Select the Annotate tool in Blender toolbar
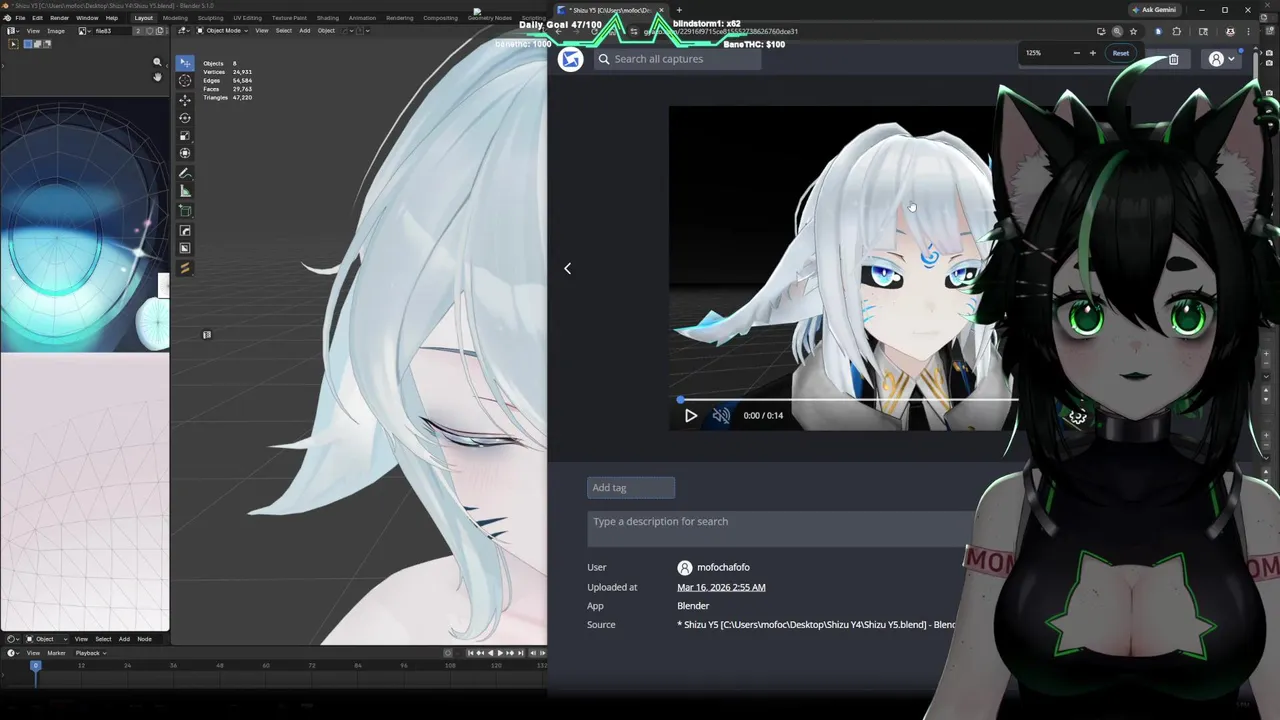This screenshot has width=1280, height=720. (x=185, y=173)
